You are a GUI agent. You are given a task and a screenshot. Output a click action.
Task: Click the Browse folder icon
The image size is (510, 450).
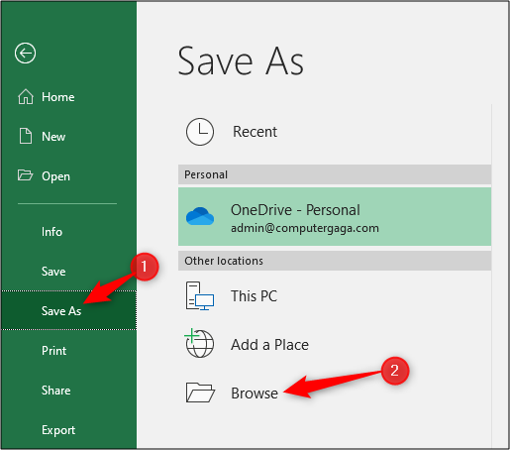(x=200, y=392)
